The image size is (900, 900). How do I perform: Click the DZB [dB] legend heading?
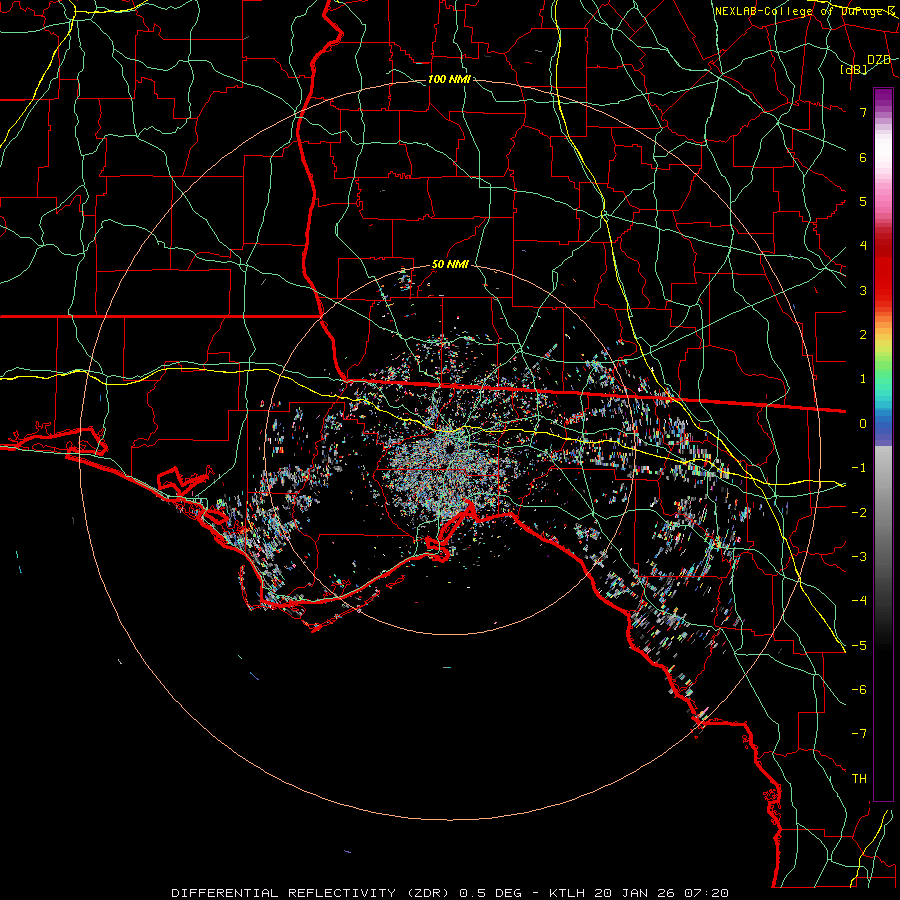pos(866,64)
